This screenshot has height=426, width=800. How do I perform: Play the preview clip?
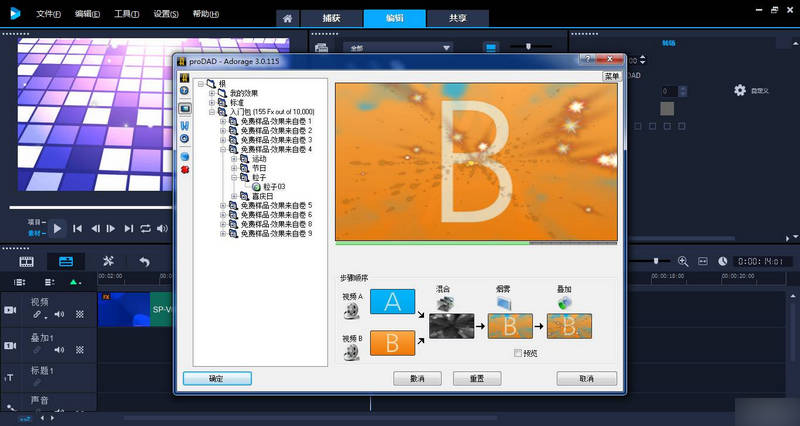(57, 229)
